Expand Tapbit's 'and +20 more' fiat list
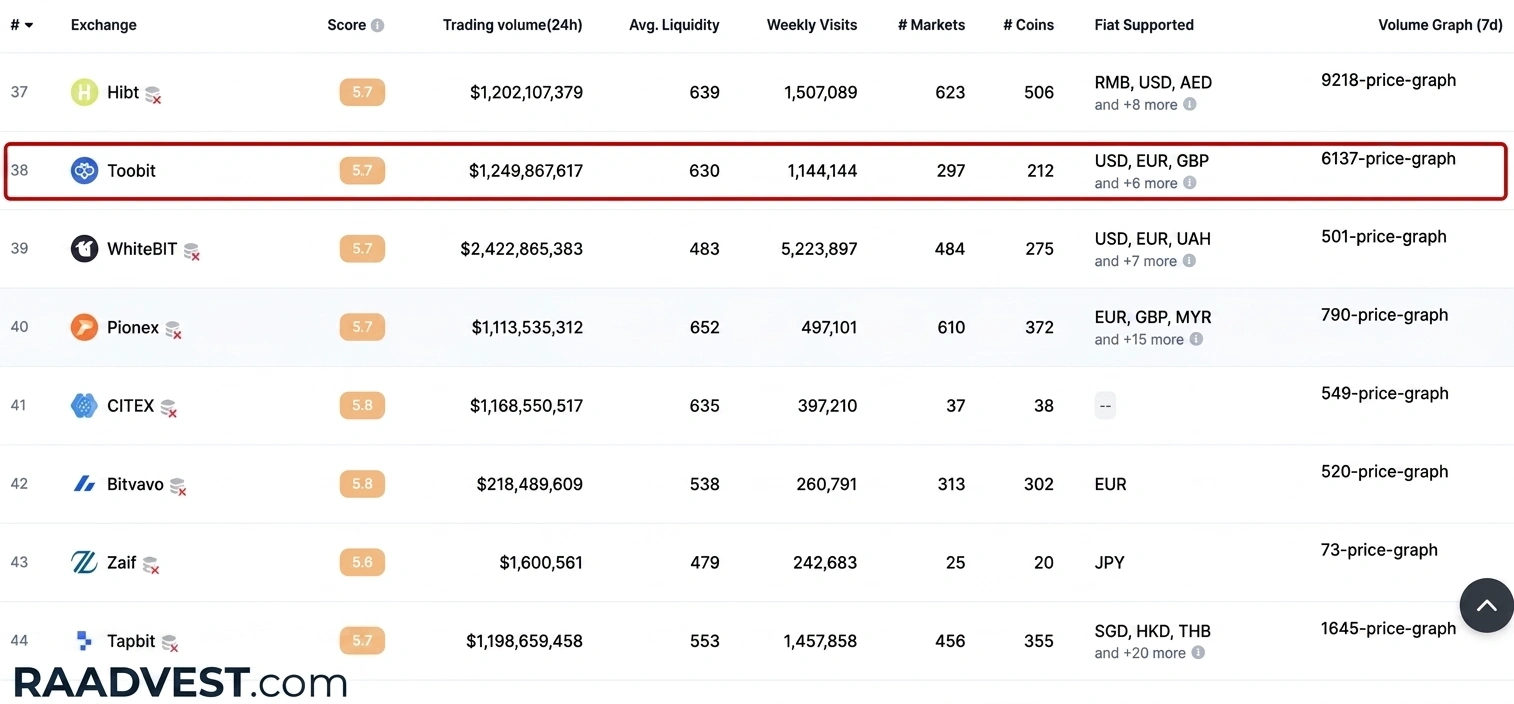Viewport: 1514px width, 704px height. click(x=1140, y=653)
